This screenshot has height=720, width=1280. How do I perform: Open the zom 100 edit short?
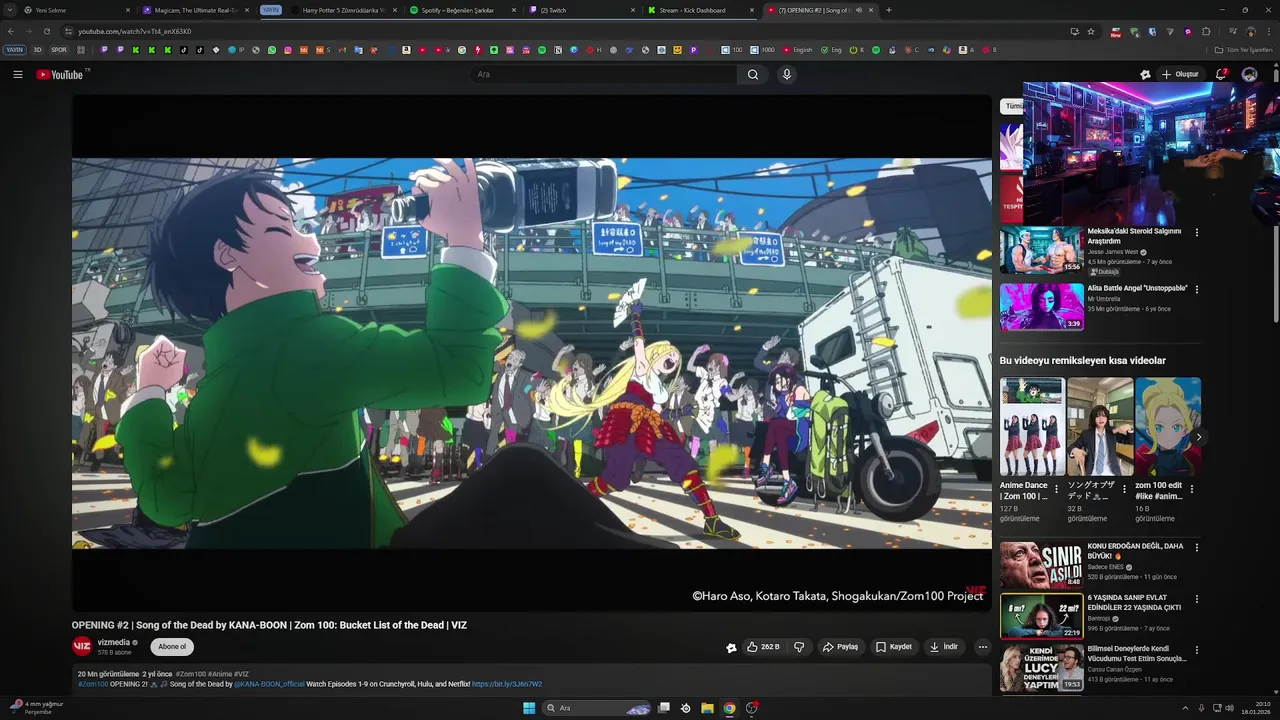(x=1167, y=427)
